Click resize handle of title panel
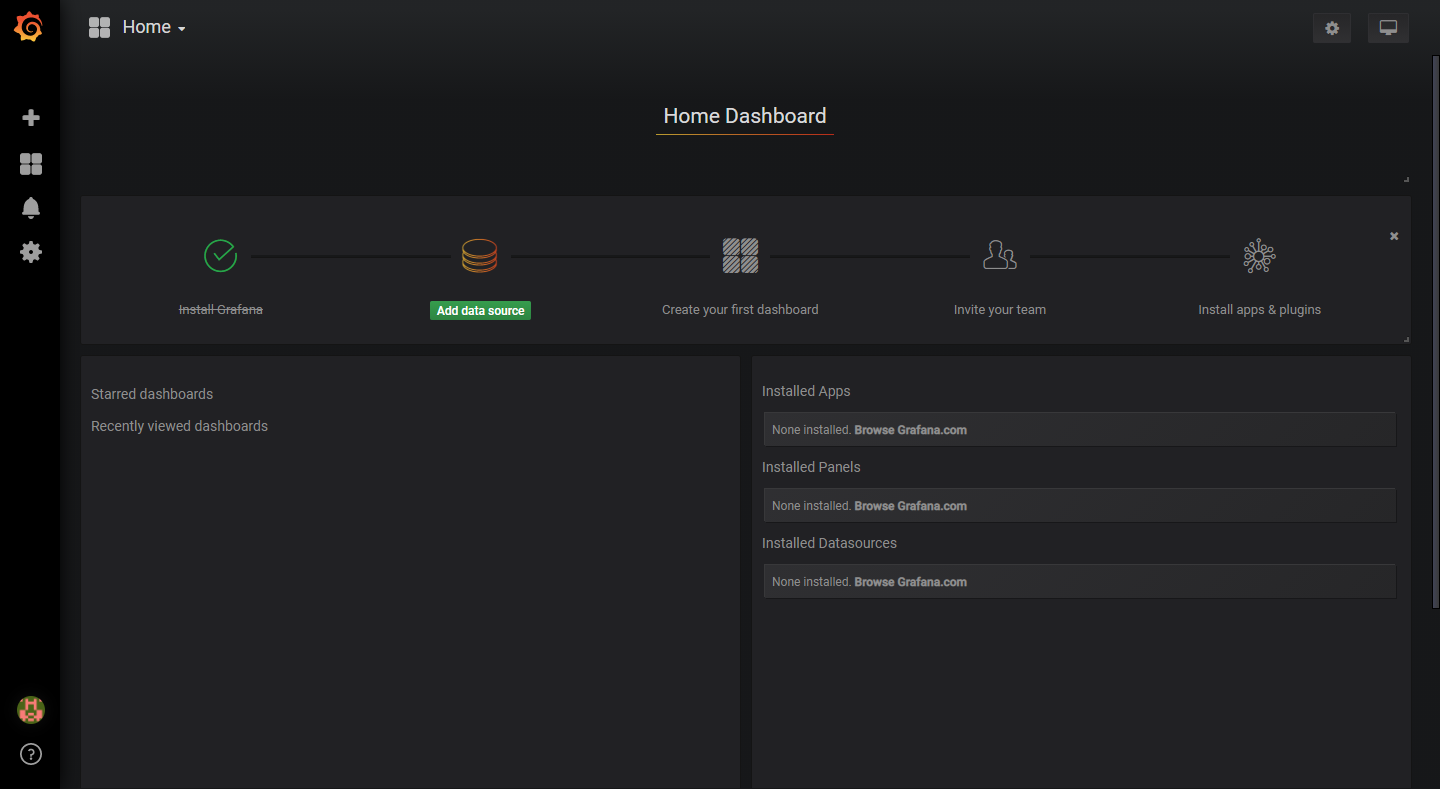The image size is (1440, 789). 1406,180
